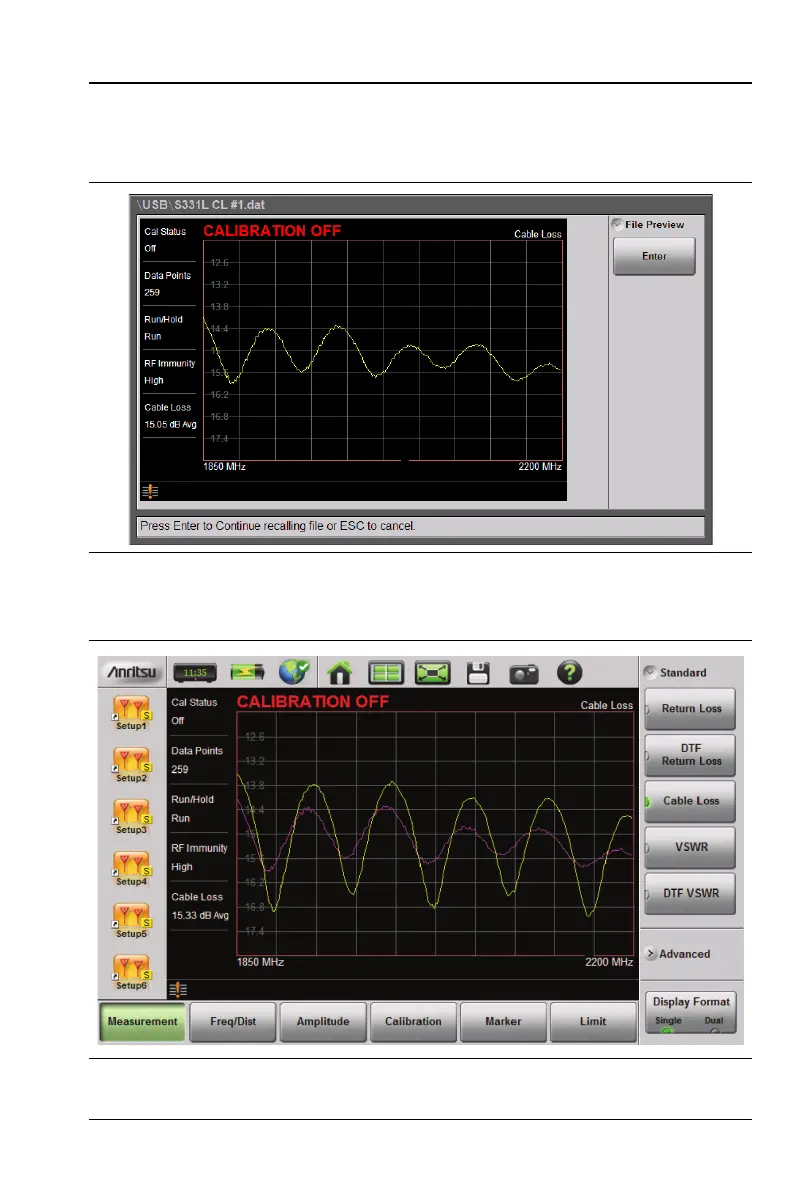Click Enter button in File Preview

pyautogui.click(x=654, y=256)
